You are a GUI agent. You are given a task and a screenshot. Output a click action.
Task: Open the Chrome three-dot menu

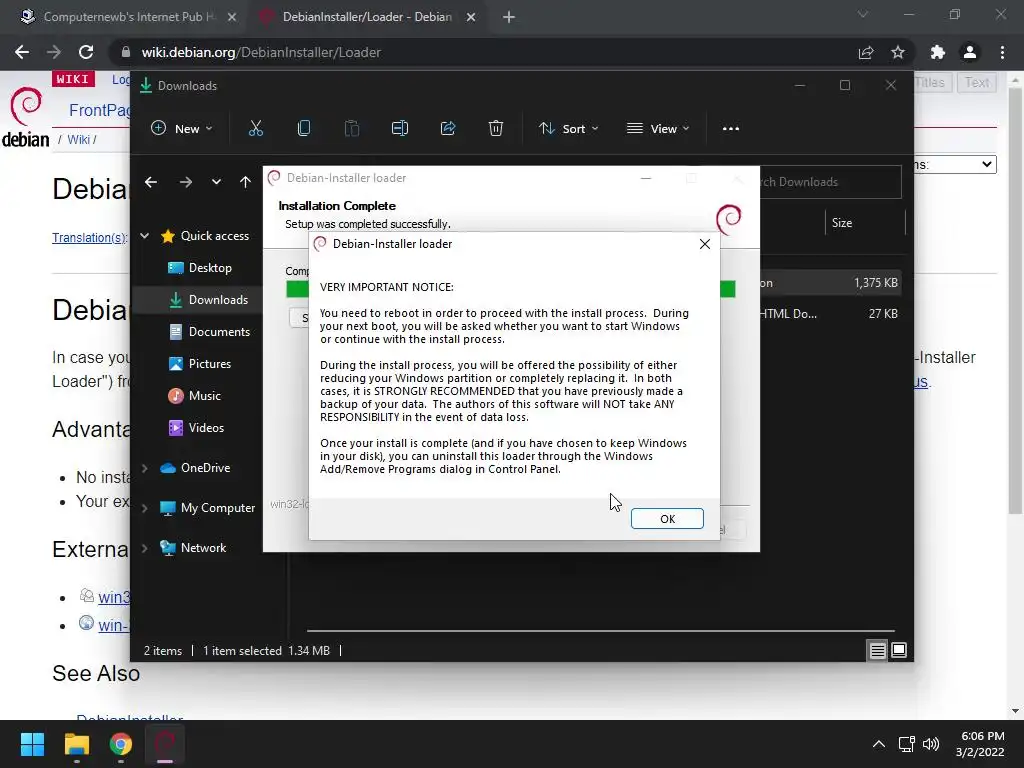point(1002,52)
